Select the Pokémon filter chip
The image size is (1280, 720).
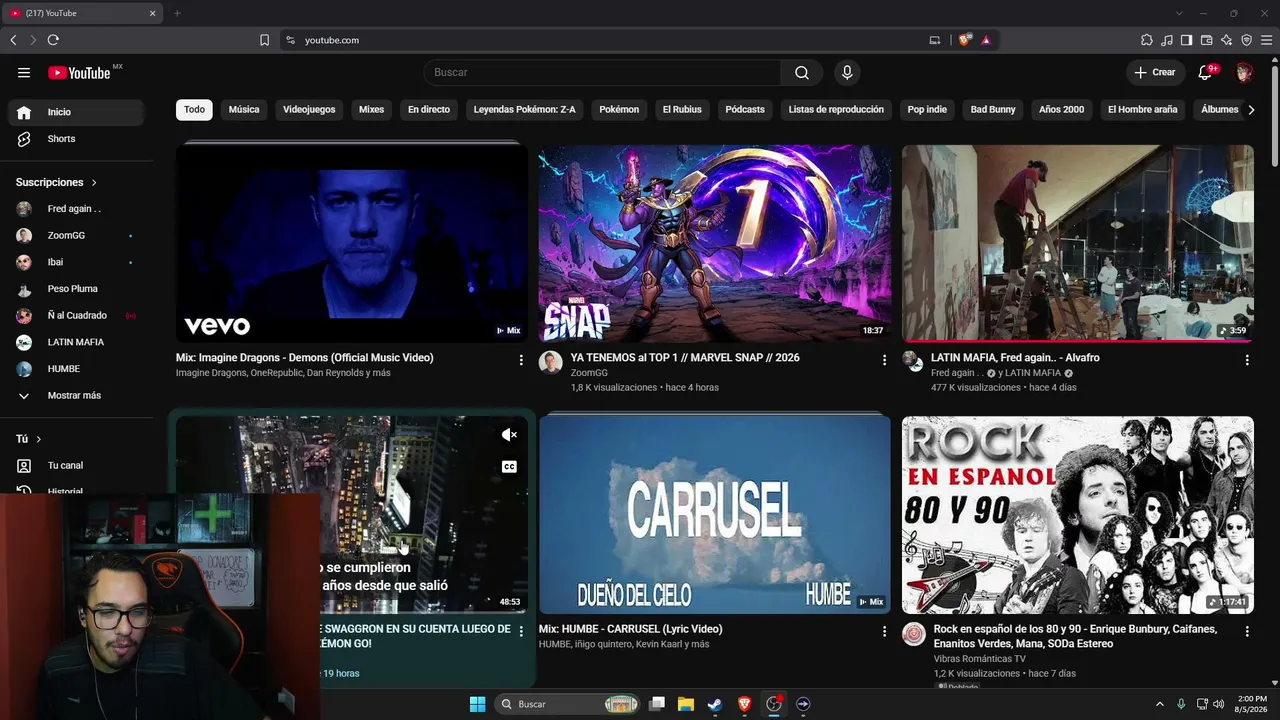point(619,110)
